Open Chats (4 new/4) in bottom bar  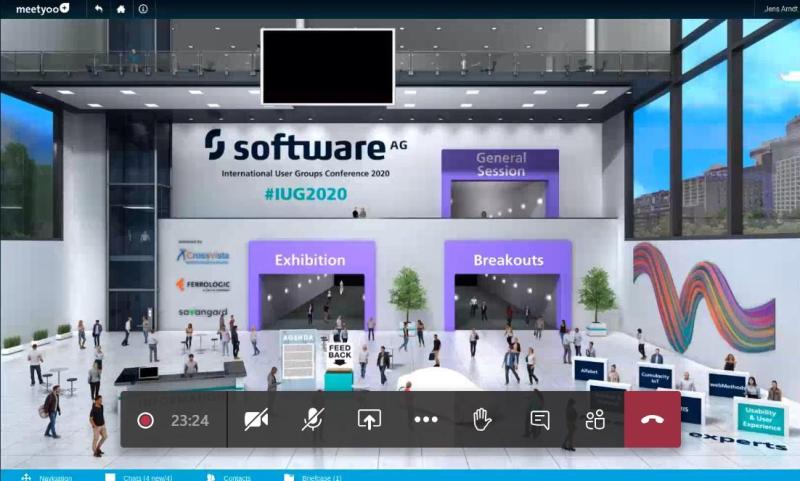coord(147,477)
